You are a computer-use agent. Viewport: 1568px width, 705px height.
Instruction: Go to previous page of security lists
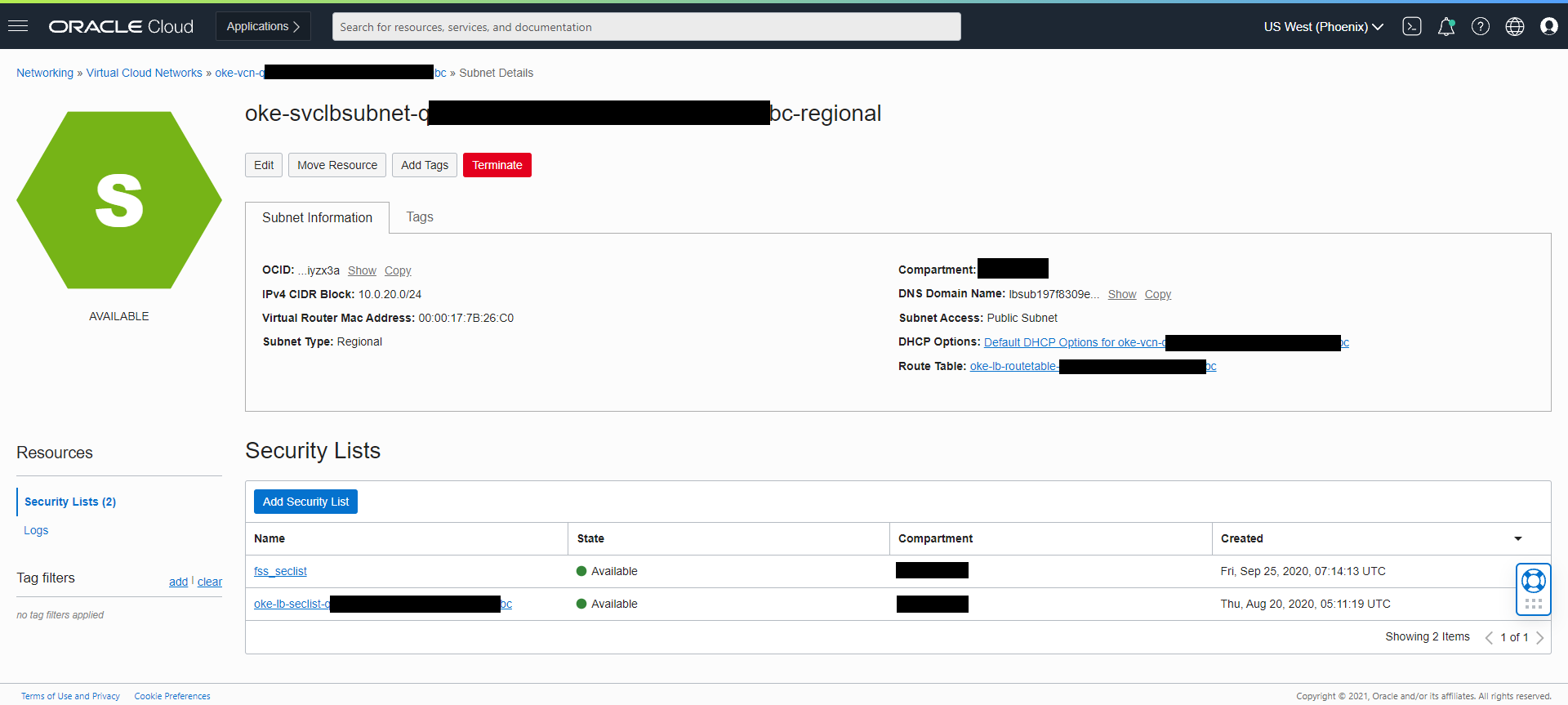click(1489, 637)
